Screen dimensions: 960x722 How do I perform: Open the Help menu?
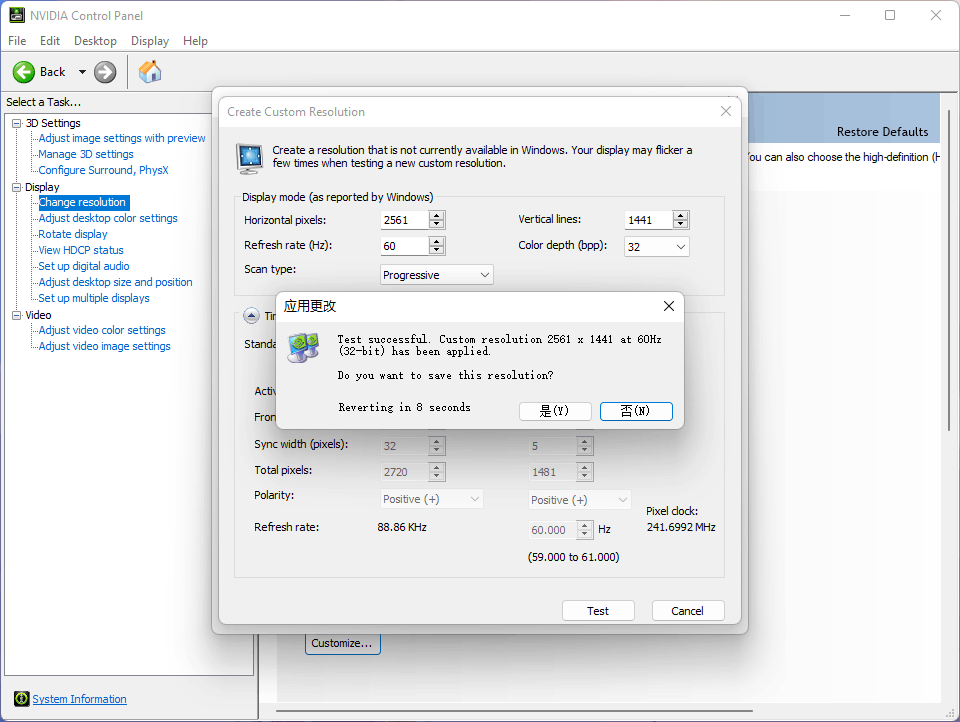click(x=195, y=40)
